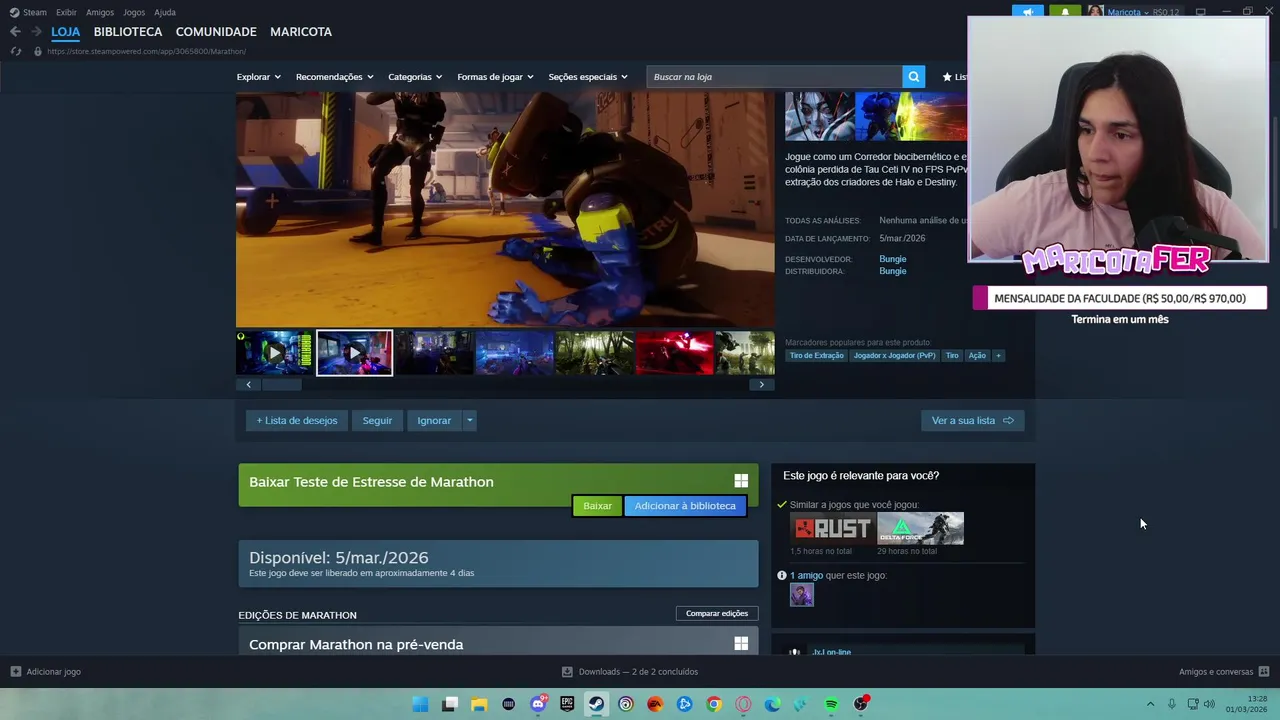Open the MARICOTA profile tab

click(301, 32)
